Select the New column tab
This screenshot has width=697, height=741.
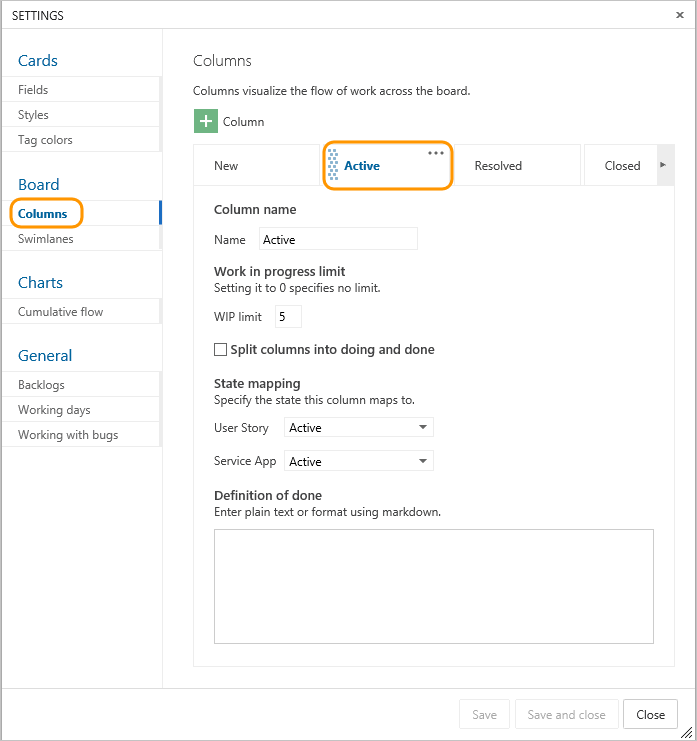[257, 165]
